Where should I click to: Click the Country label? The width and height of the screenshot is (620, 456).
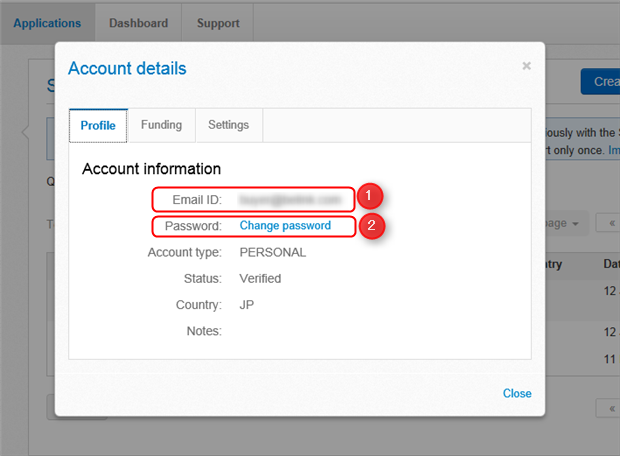point(198,305)
